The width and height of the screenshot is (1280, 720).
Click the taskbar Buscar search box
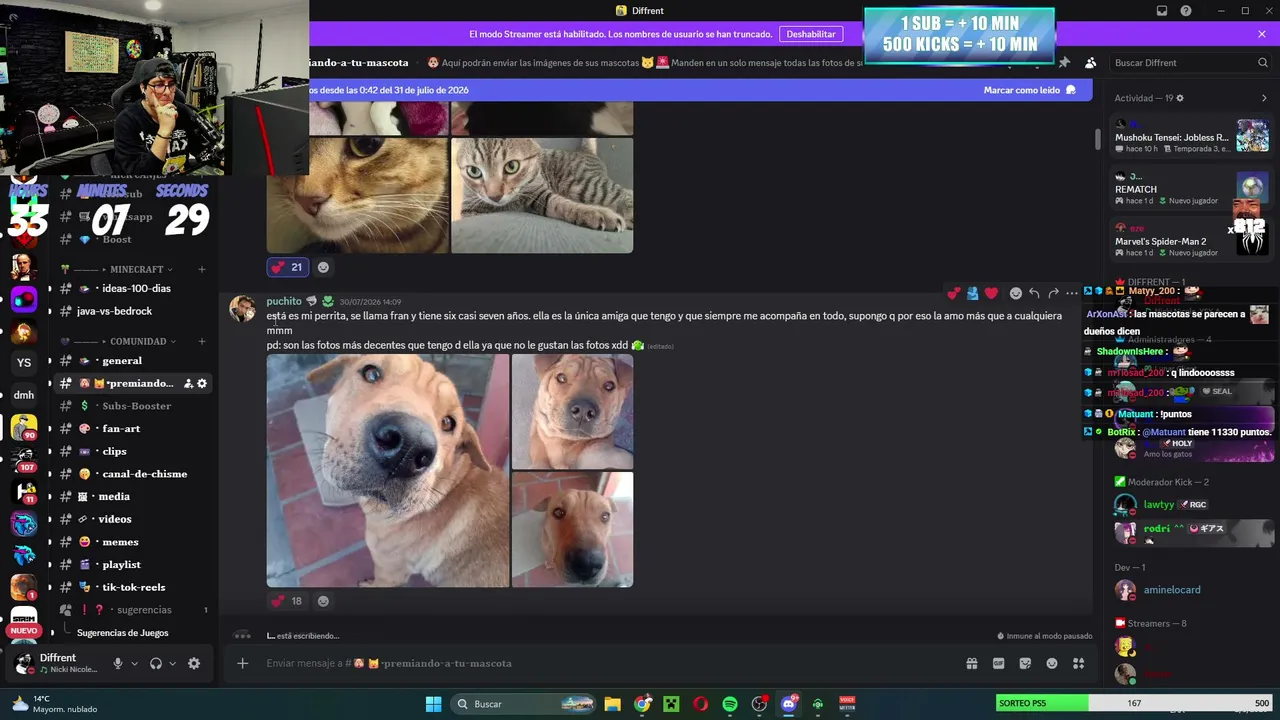(x=524, y=704)
